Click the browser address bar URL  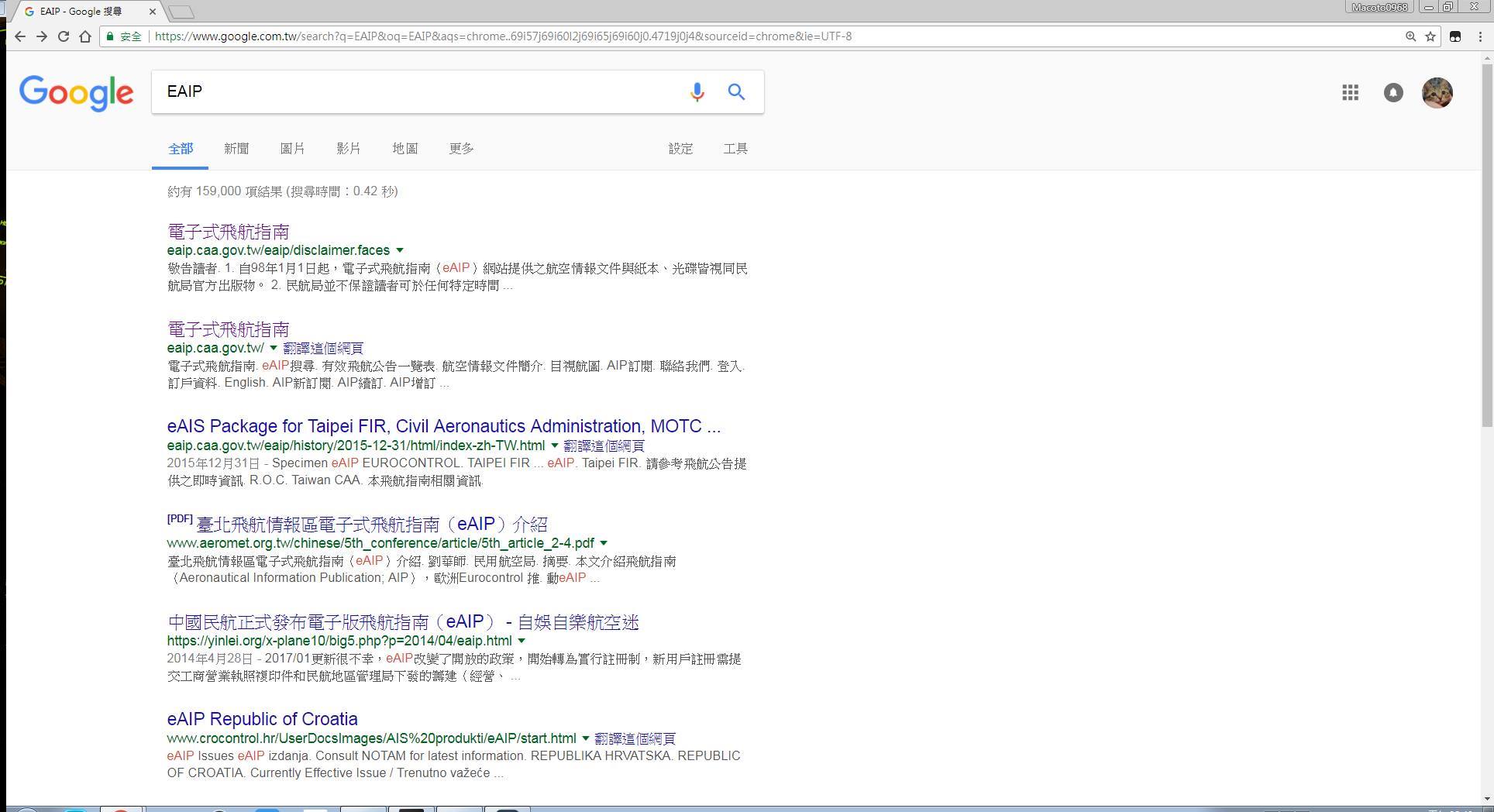[503, 36]
